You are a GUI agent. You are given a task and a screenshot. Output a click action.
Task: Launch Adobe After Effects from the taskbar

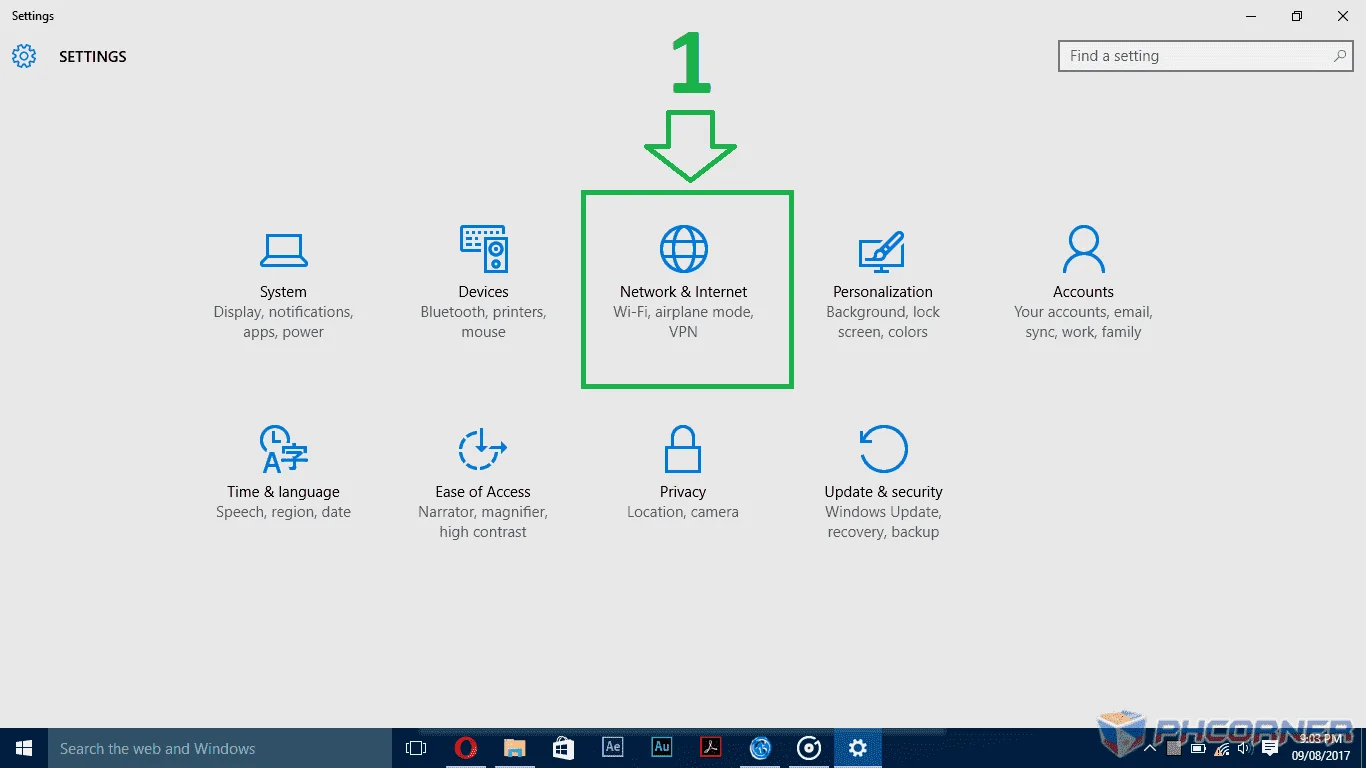[612, 748]
